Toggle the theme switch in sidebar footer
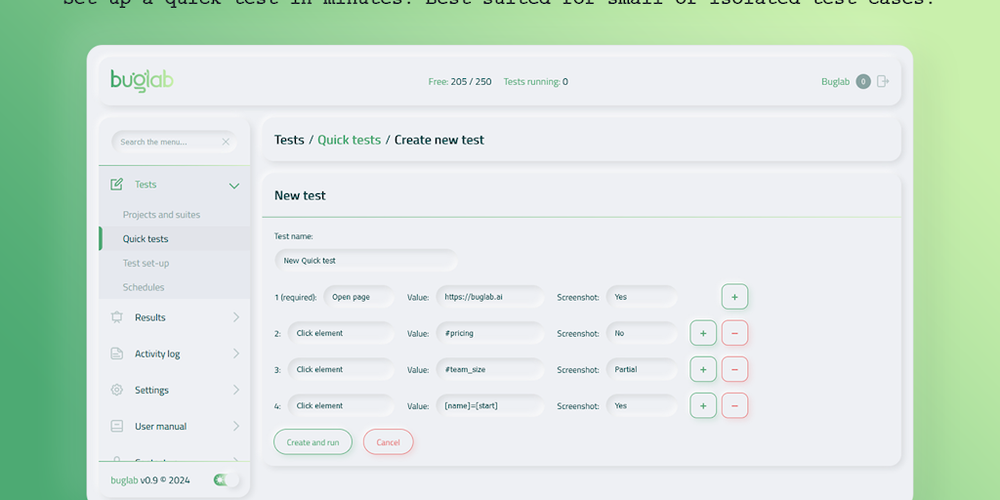 pyautogui.click(x=226, y=480)
